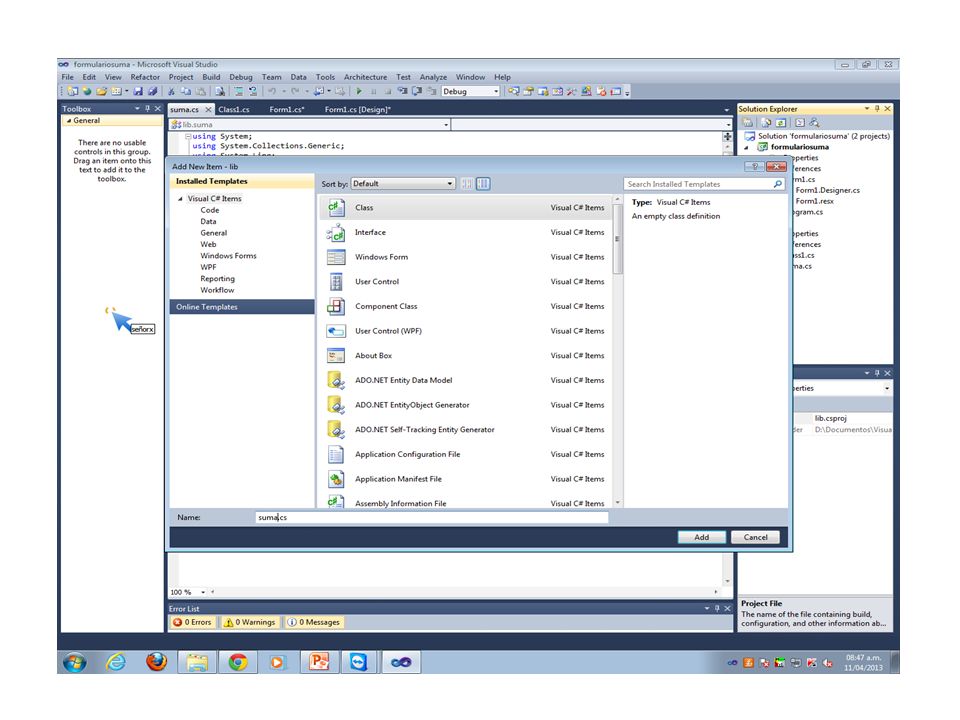Select the Class template icon
This screenshot has width=960, height=720.
click(336, 208)
